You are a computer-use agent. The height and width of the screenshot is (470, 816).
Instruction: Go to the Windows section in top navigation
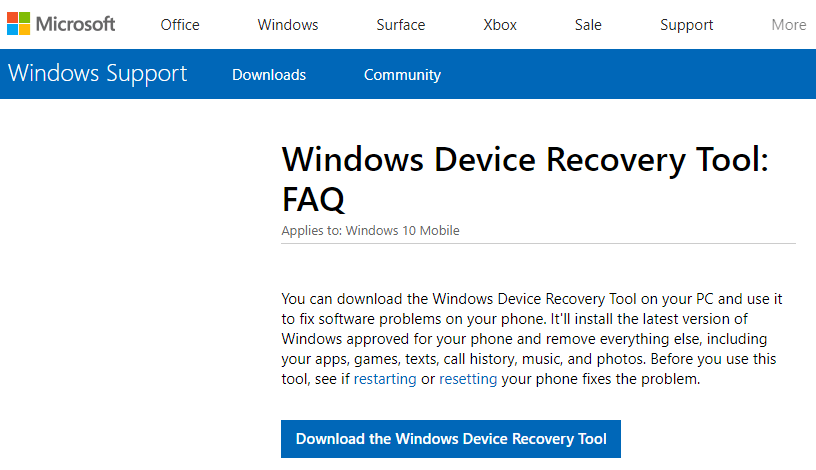click(x=288, y=24)
